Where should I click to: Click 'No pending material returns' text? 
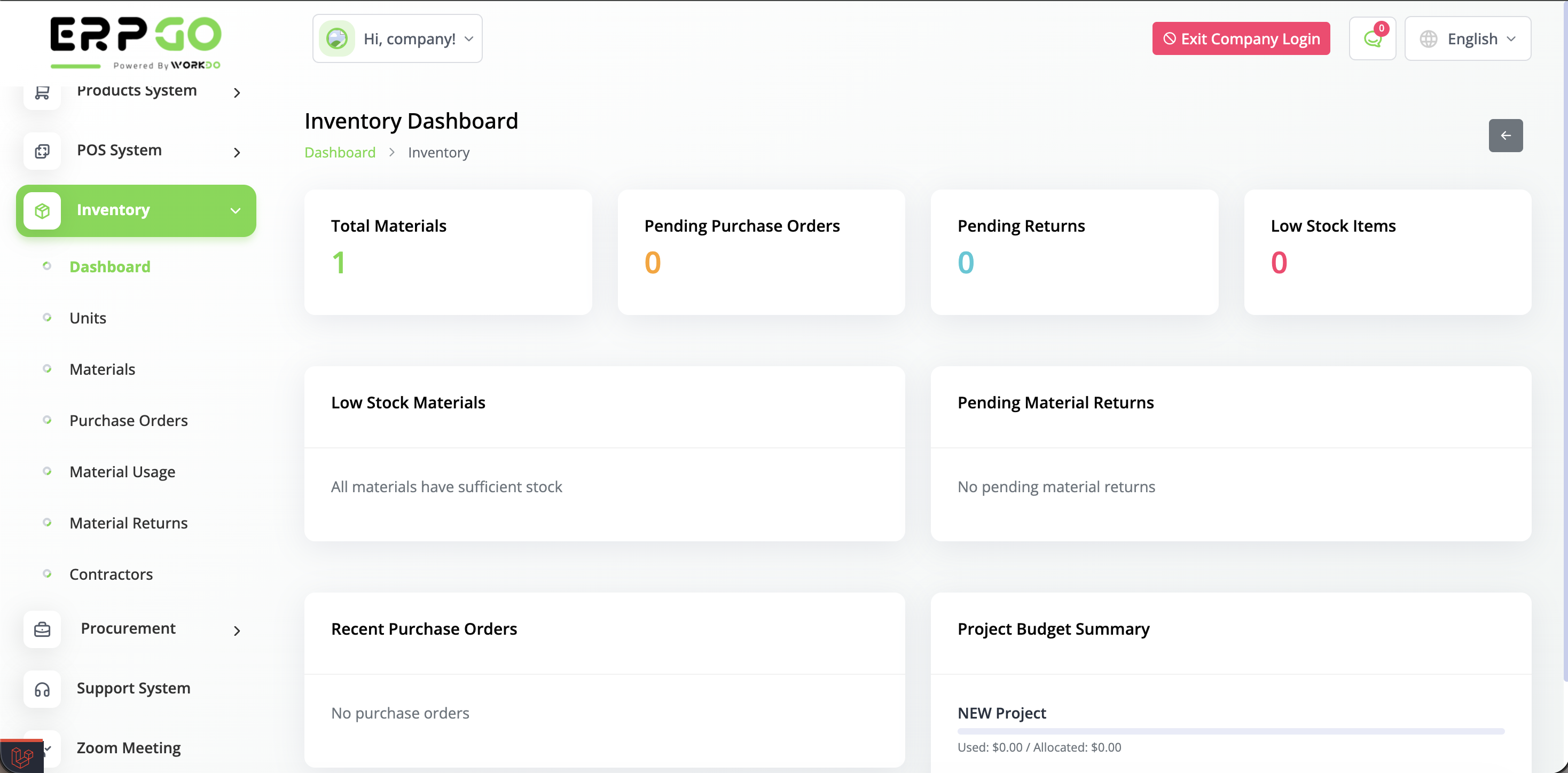[x=1056, y=487]
